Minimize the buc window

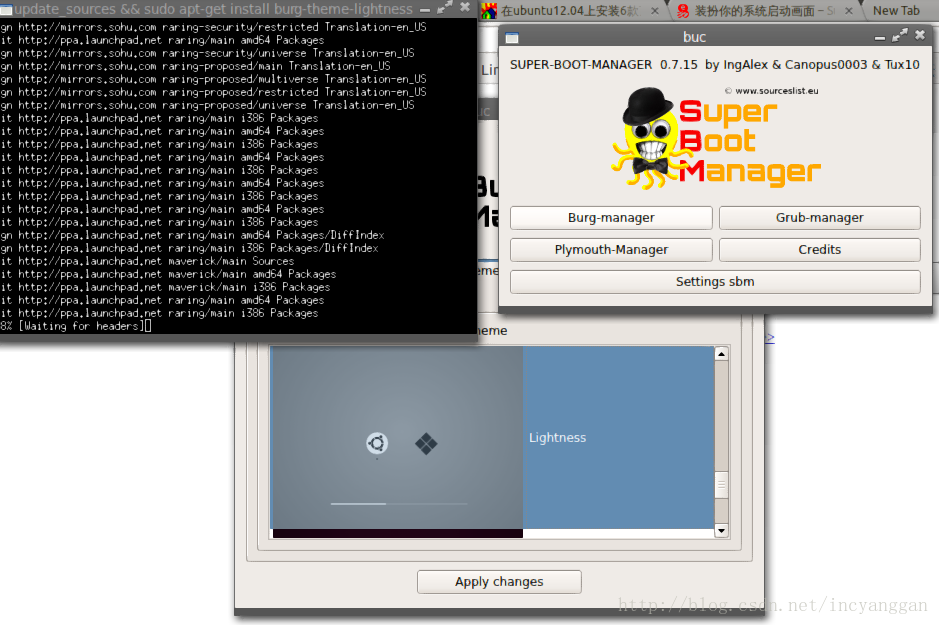[x=880, y=38]
